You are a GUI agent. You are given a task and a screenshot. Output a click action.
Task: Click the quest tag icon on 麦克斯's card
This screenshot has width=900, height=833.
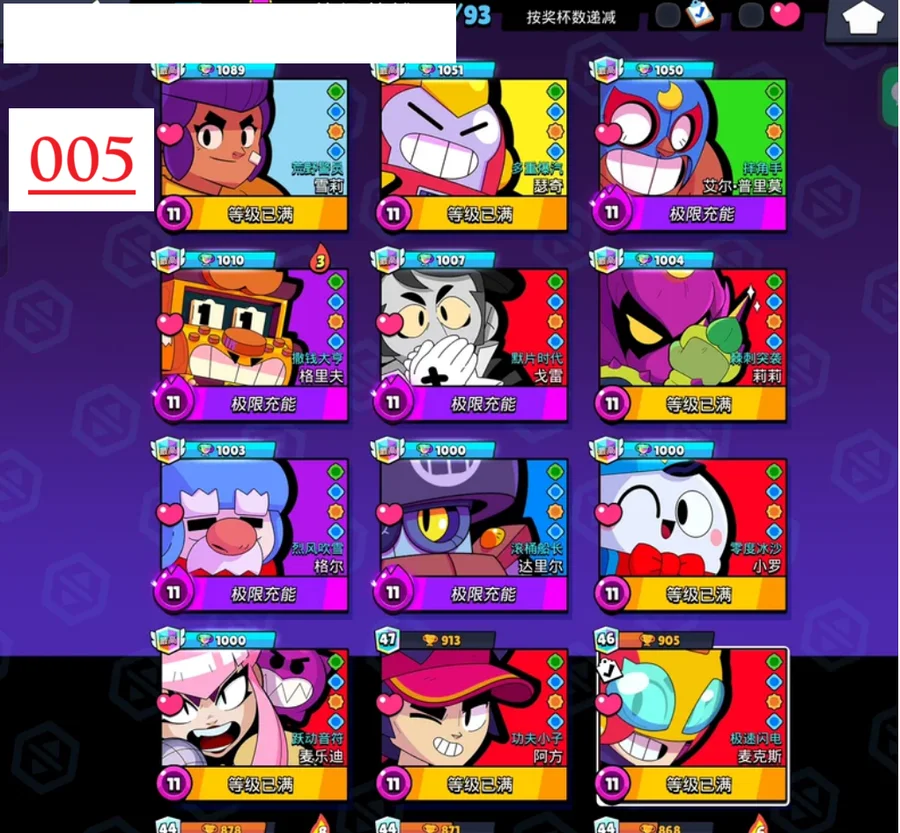608,670
